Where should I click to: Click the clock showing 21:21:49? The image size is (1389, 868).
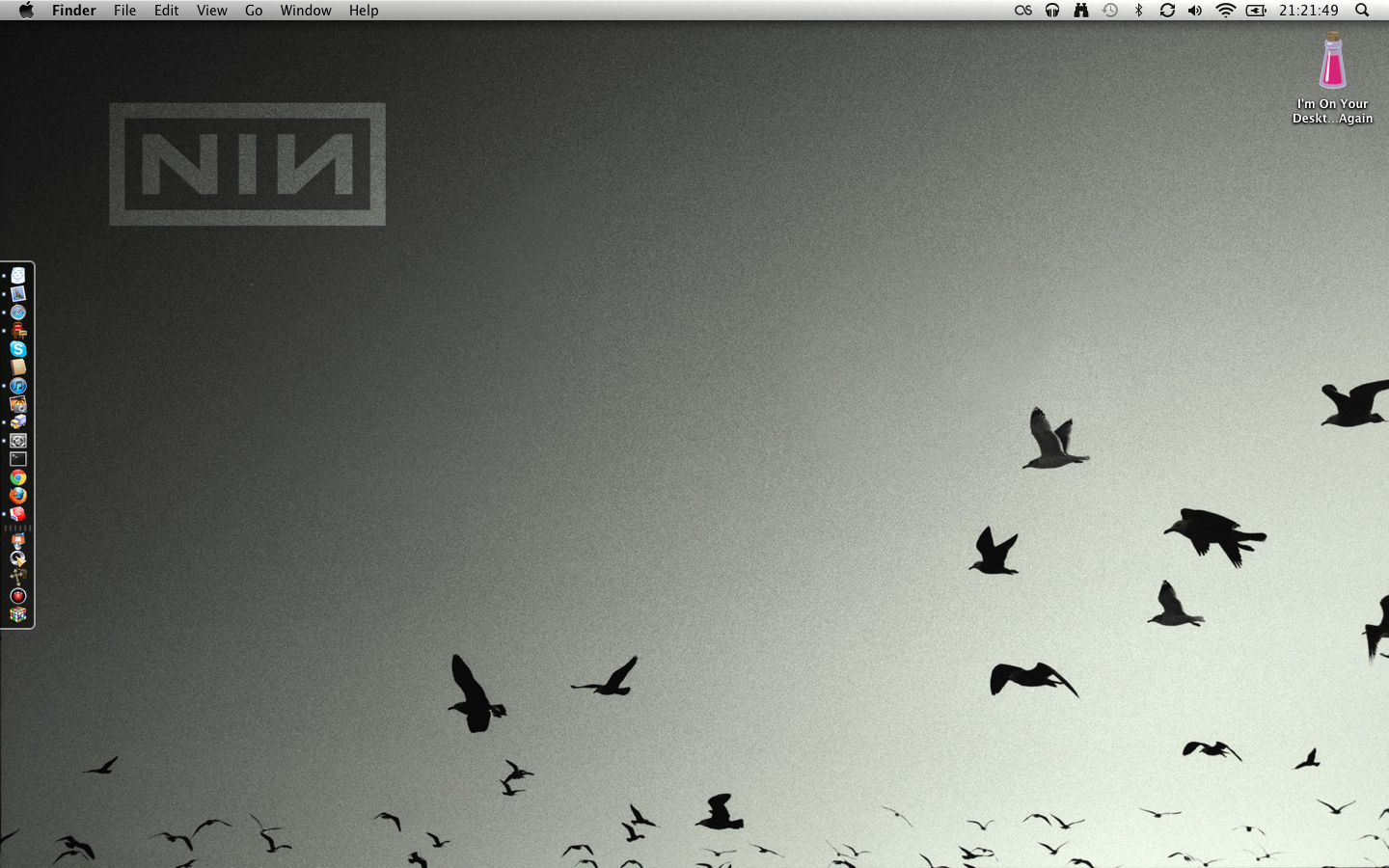[1308, 11]
